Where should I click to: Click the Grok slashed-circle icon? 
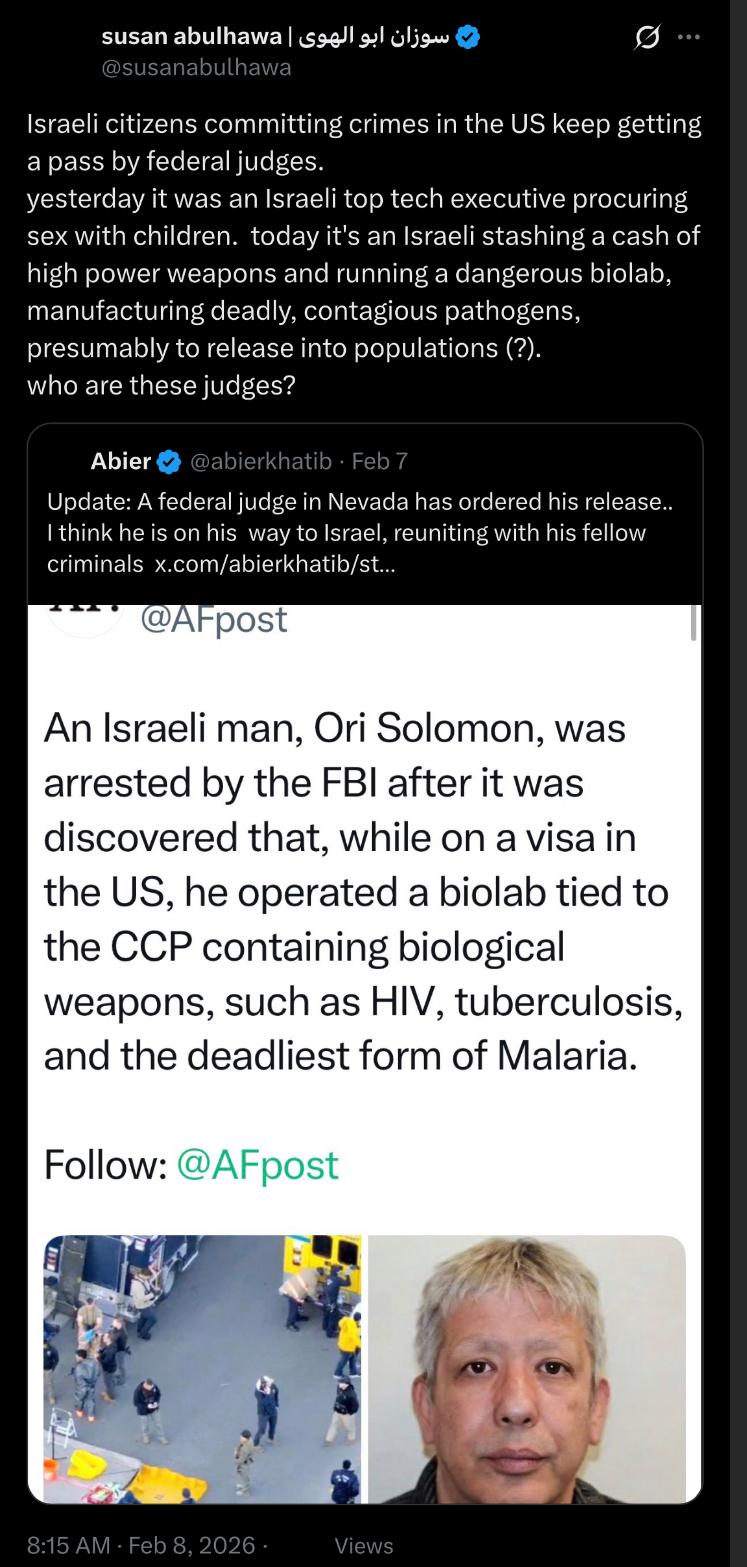648,38
